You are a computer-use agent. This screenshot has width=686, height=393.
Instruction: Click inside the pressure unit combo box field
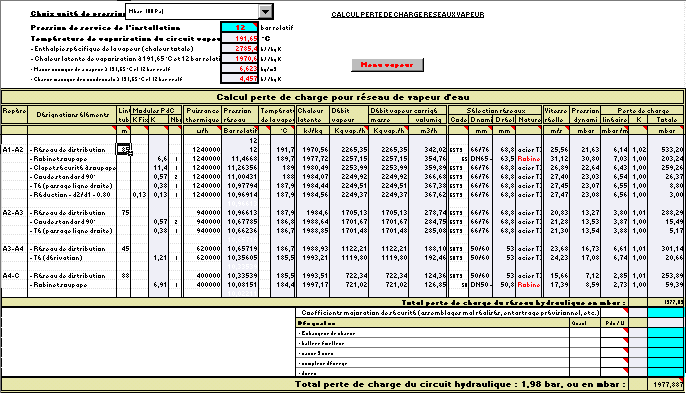point(192,11)
